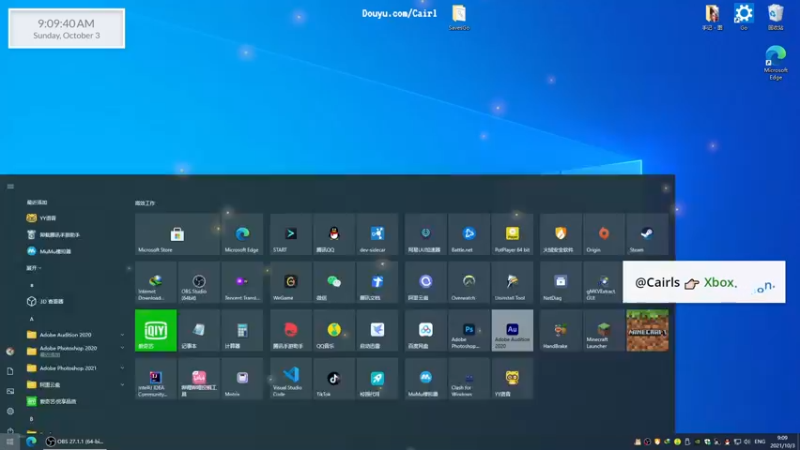This screenshot has height=450, width=800.
Task: Open the HandBrake tile
Action: click(560, 330)
